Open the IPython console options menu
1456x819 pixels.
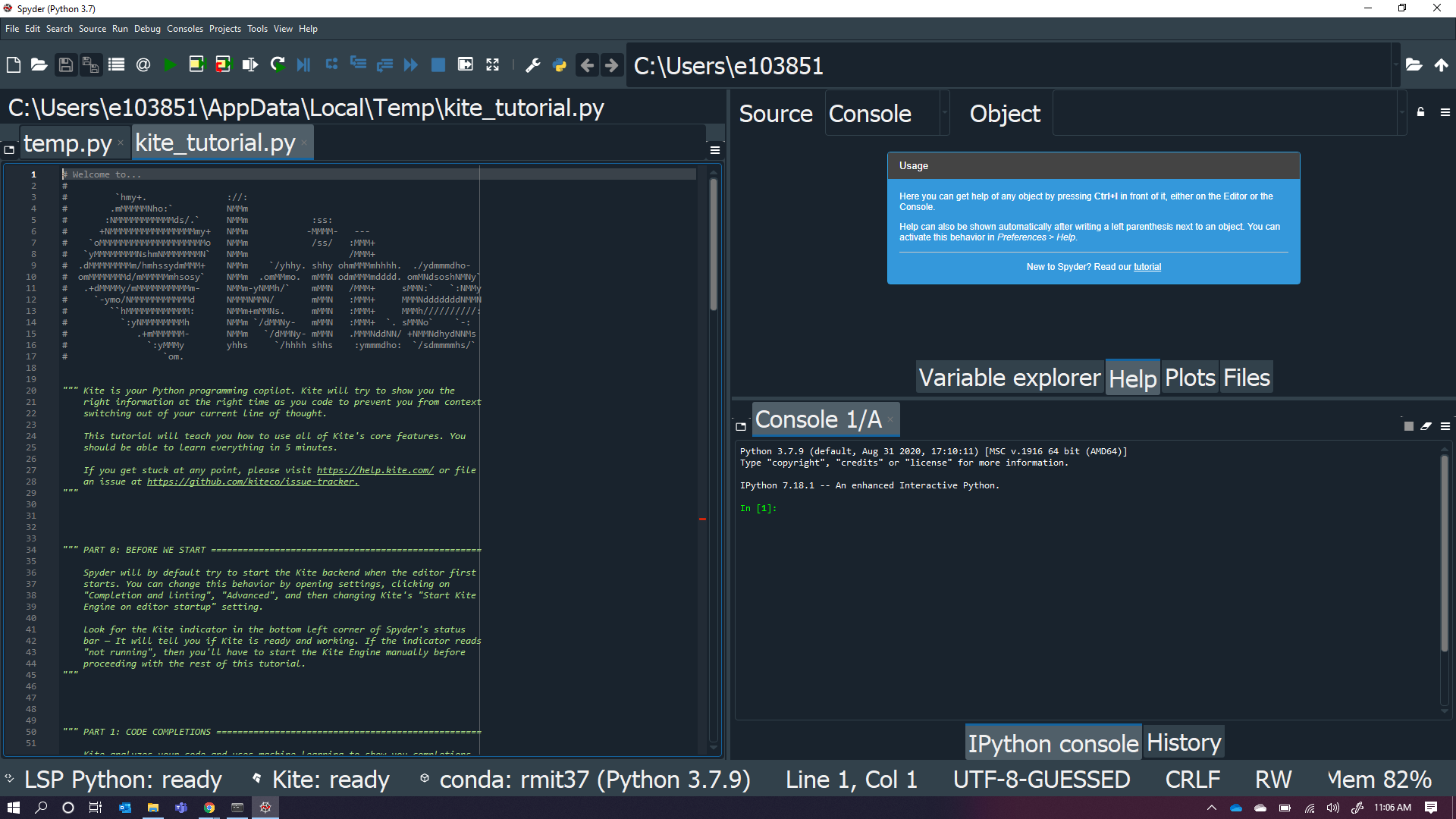click(1445, 426)
